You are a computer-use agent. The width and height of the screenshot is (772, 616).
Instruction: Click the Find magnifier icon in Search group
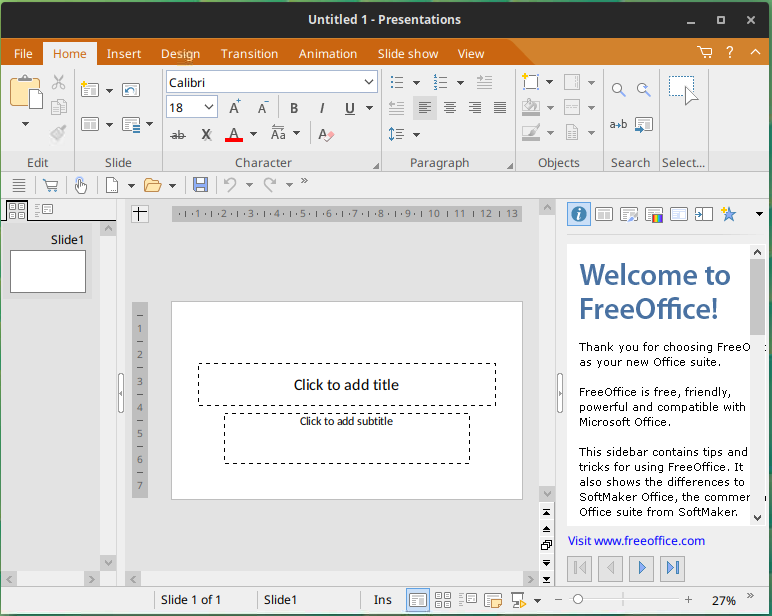pyautogui.click(x=618, y=90)
